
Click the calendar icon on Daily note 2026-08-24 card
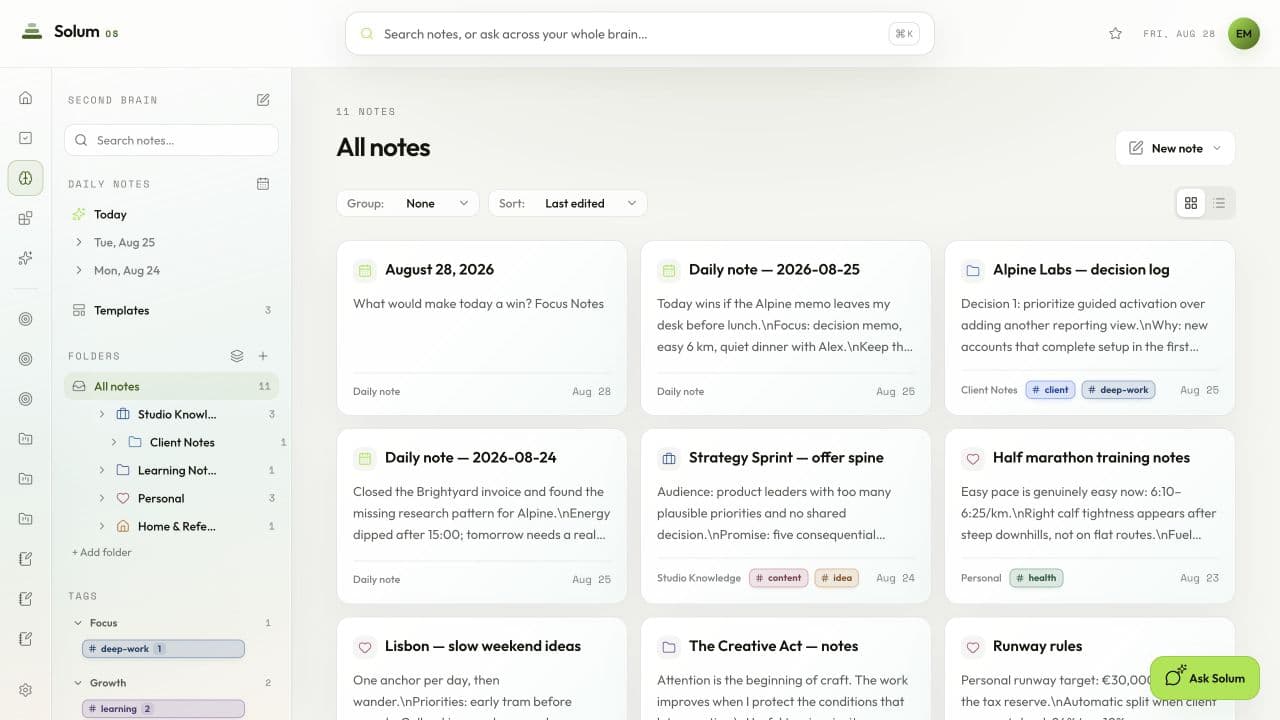(365, 458)
